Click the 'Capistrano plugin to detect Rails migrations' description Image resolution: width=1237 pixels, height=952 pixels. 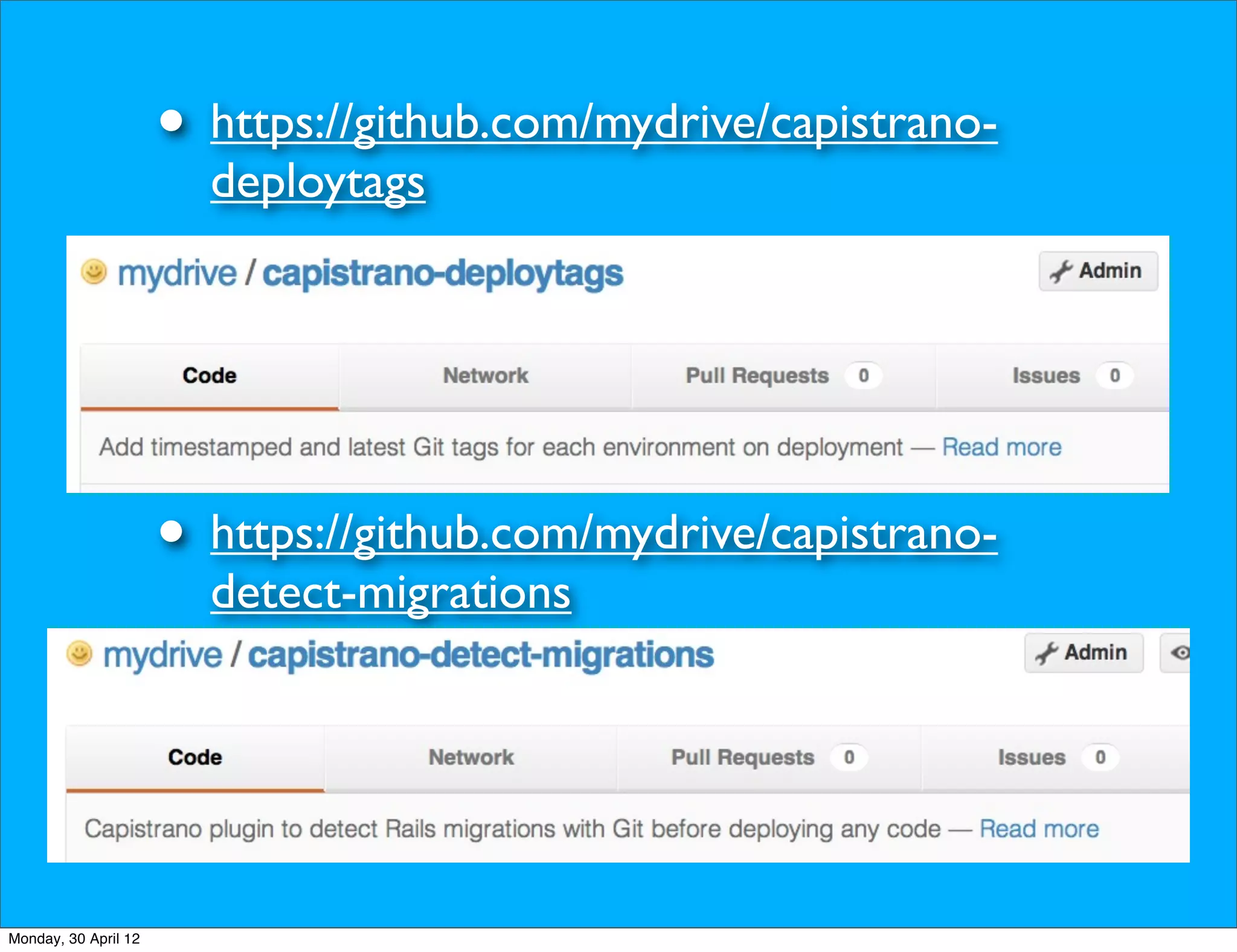coord(513,829)
